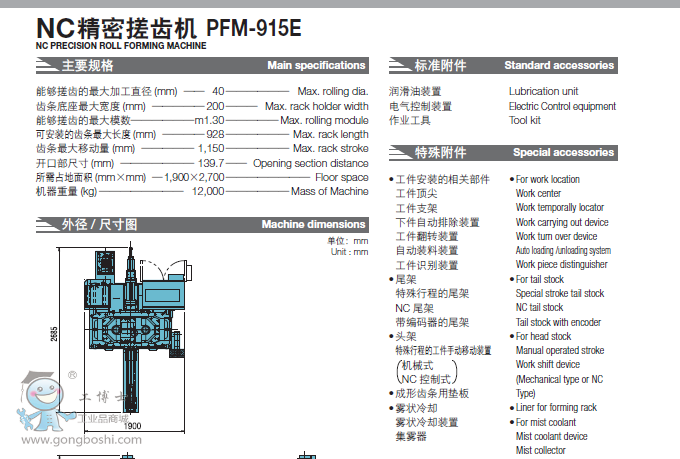The width and height of the screenshot is (680, 459).
Task: Click the 'Unit : mm' note
Action: tap(350, 252)
